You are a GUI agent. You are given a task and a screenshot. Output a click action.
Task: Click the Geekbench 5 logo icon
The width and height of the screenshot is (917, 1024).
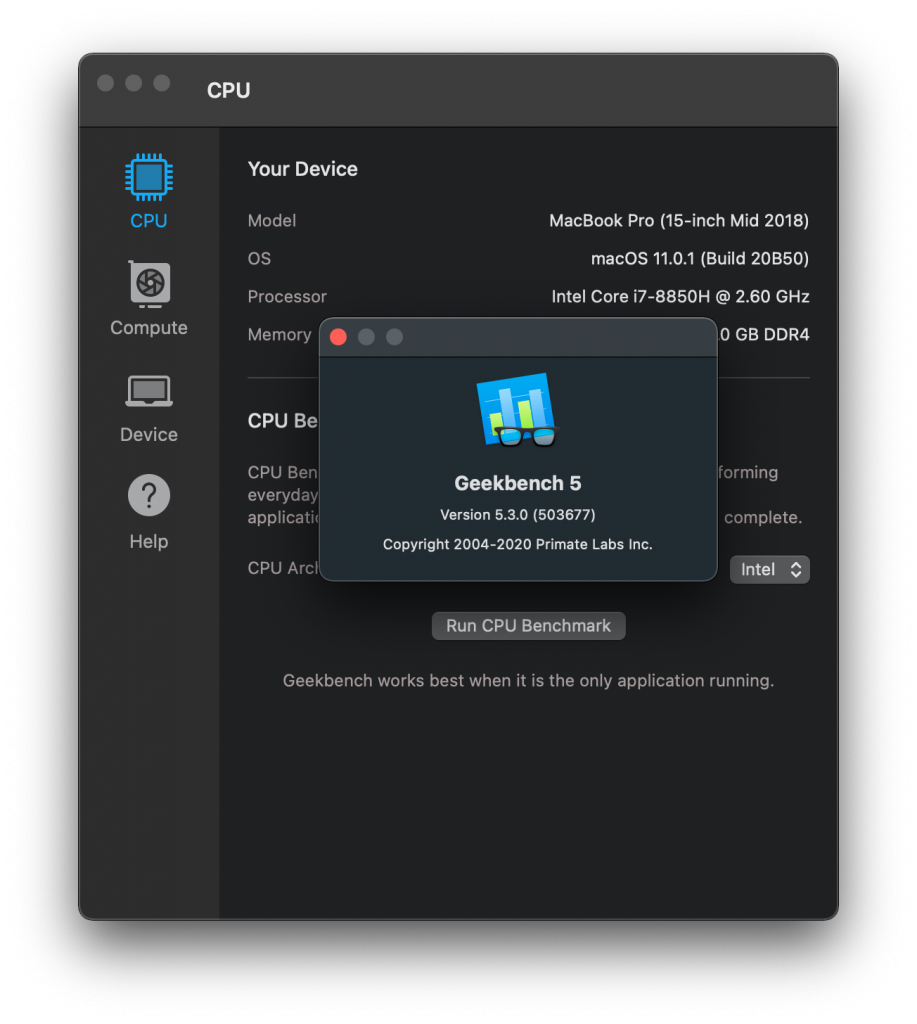(x=518, y=410)
